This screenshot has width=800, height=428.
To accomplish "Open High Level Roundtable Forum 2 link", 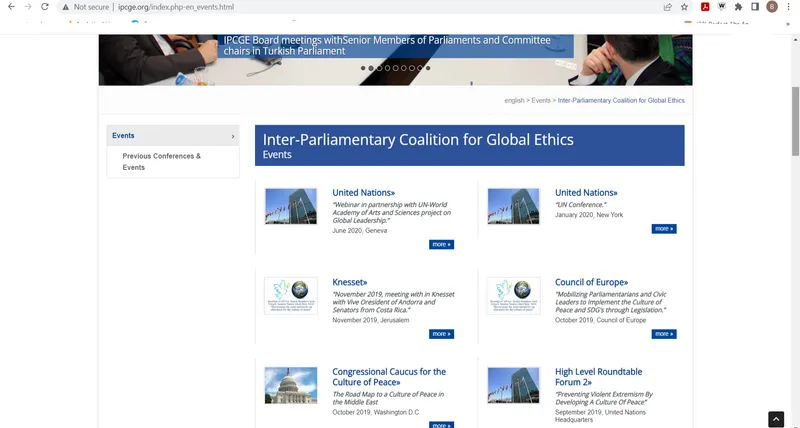I will (598, 377).
